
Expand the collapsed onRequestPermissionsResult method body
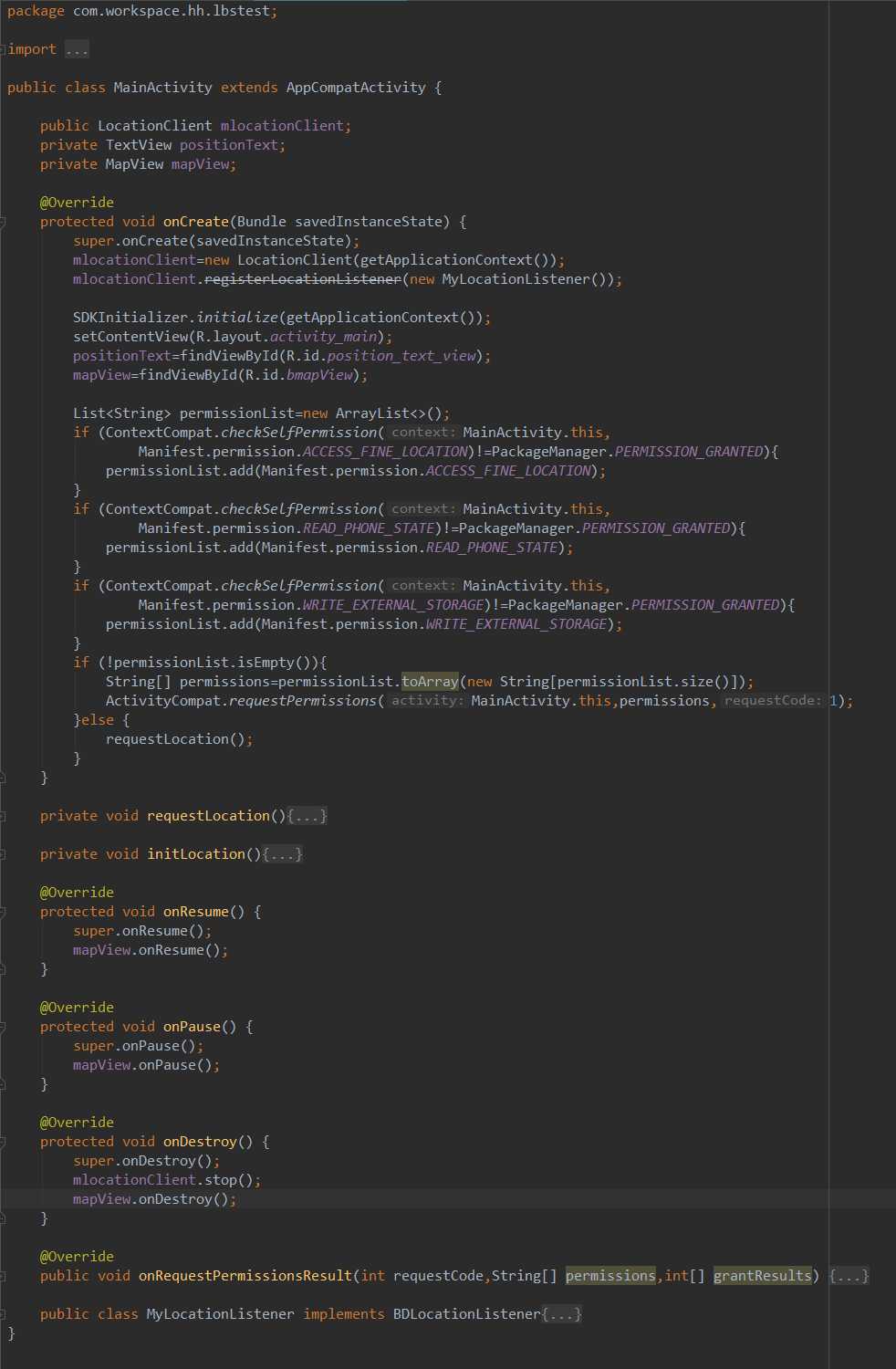click(x=849, y=1276)
